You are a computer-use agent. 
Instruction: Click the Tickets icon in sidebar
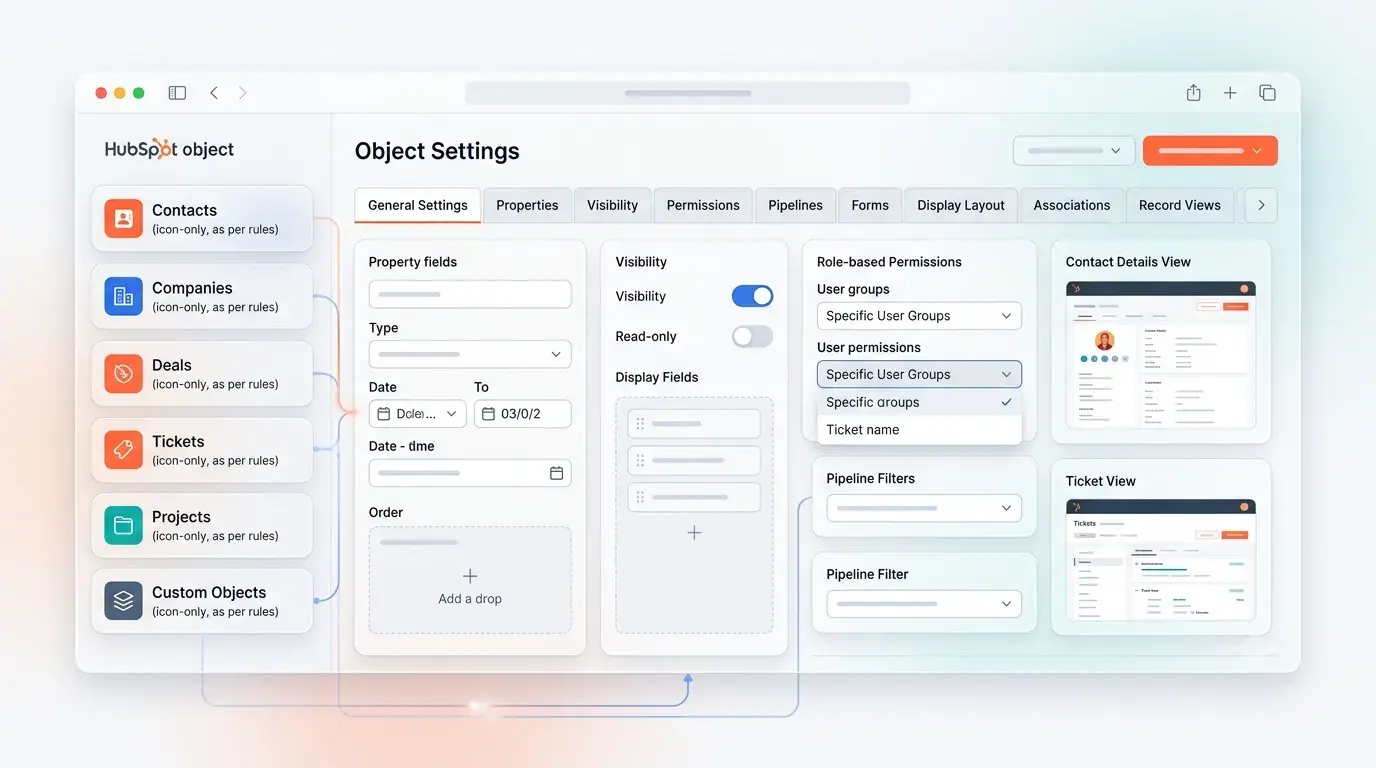coord(124,450)
